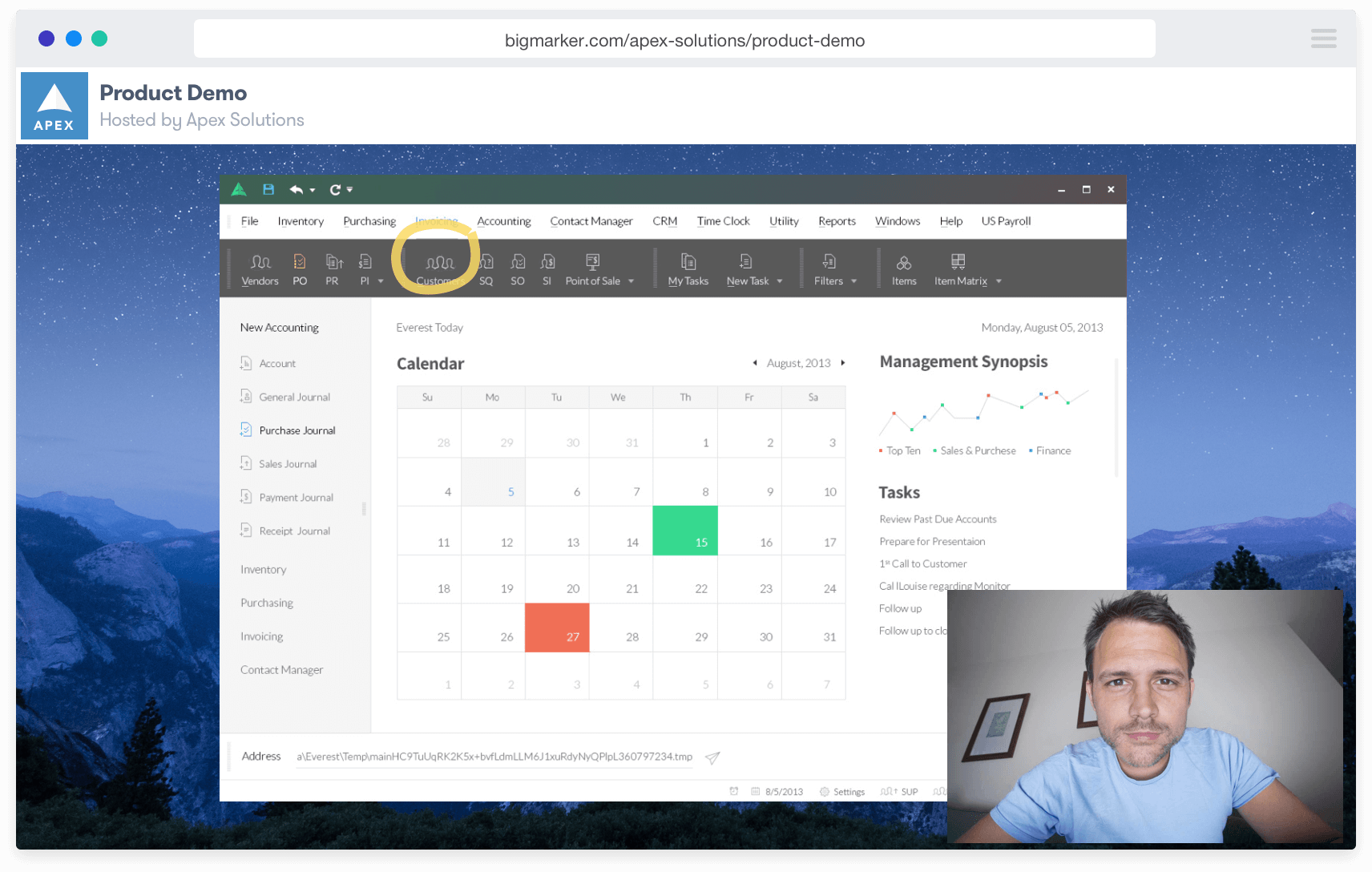
Task: Open the Vendors toolbar icon
Action: tap(260, 268)
